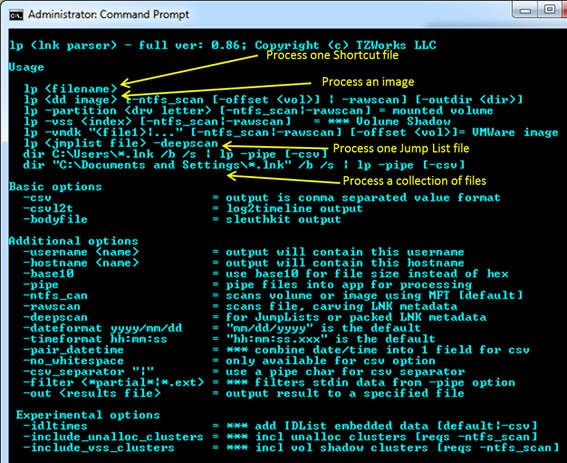Click the 'Additional options' heading
The height and width of the screenshot is (463, 567).
(x=73, y=241)
